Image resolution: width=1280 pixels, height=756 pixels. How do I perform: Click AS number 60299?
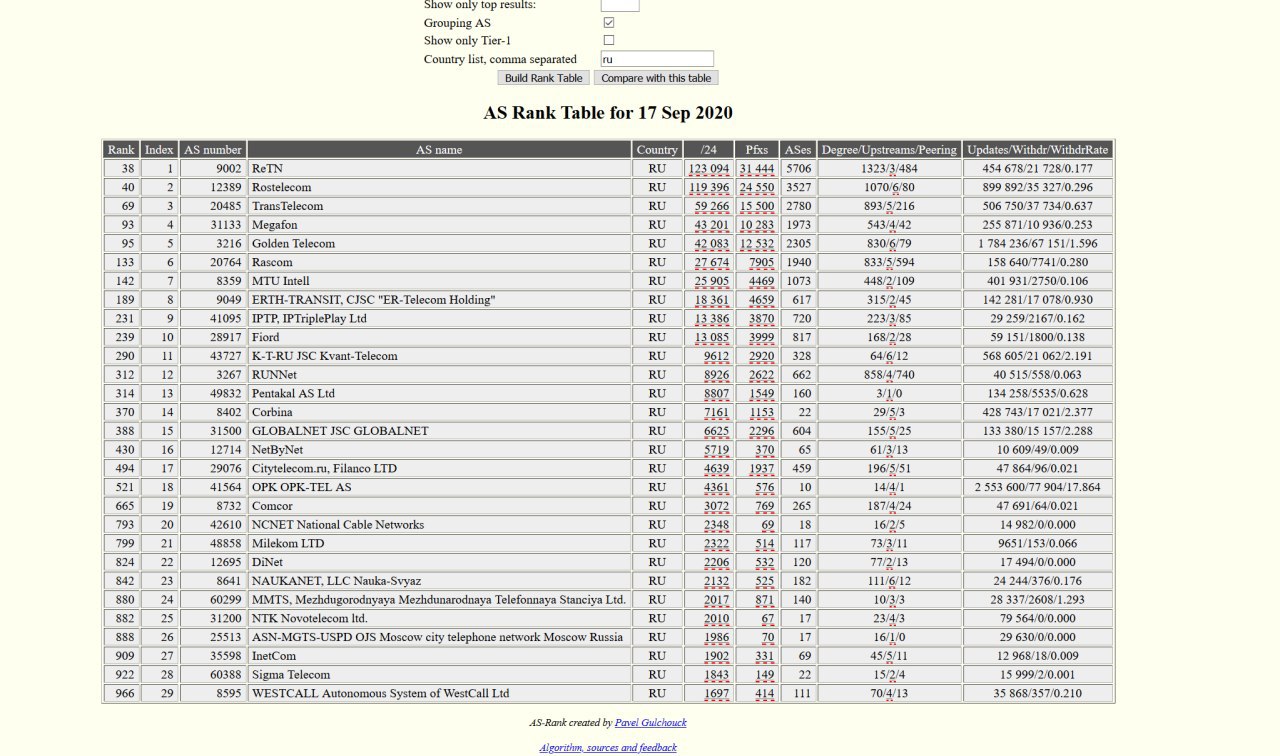coord(213,600)
